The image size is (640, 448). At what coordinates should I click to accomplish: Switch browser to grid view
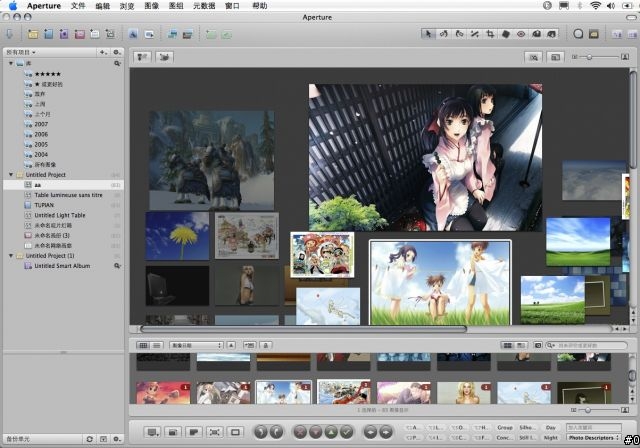(143, 345)
